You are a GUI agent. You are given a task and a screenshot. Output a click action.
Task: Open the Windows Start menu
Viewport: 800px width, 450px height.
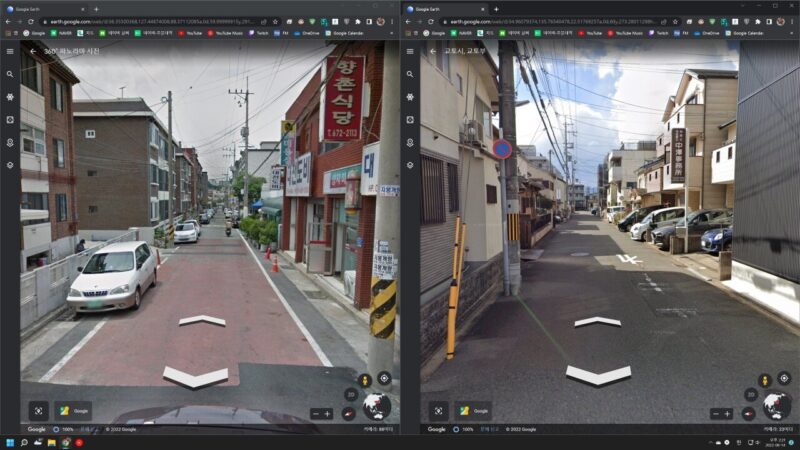coord(10,442)
